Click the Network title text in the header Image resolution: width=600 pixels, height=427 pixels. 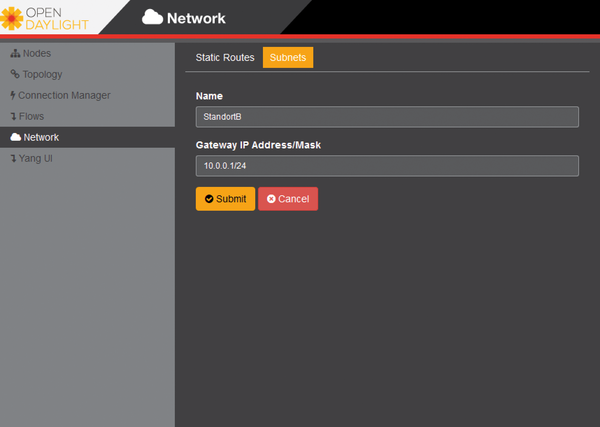197,18
